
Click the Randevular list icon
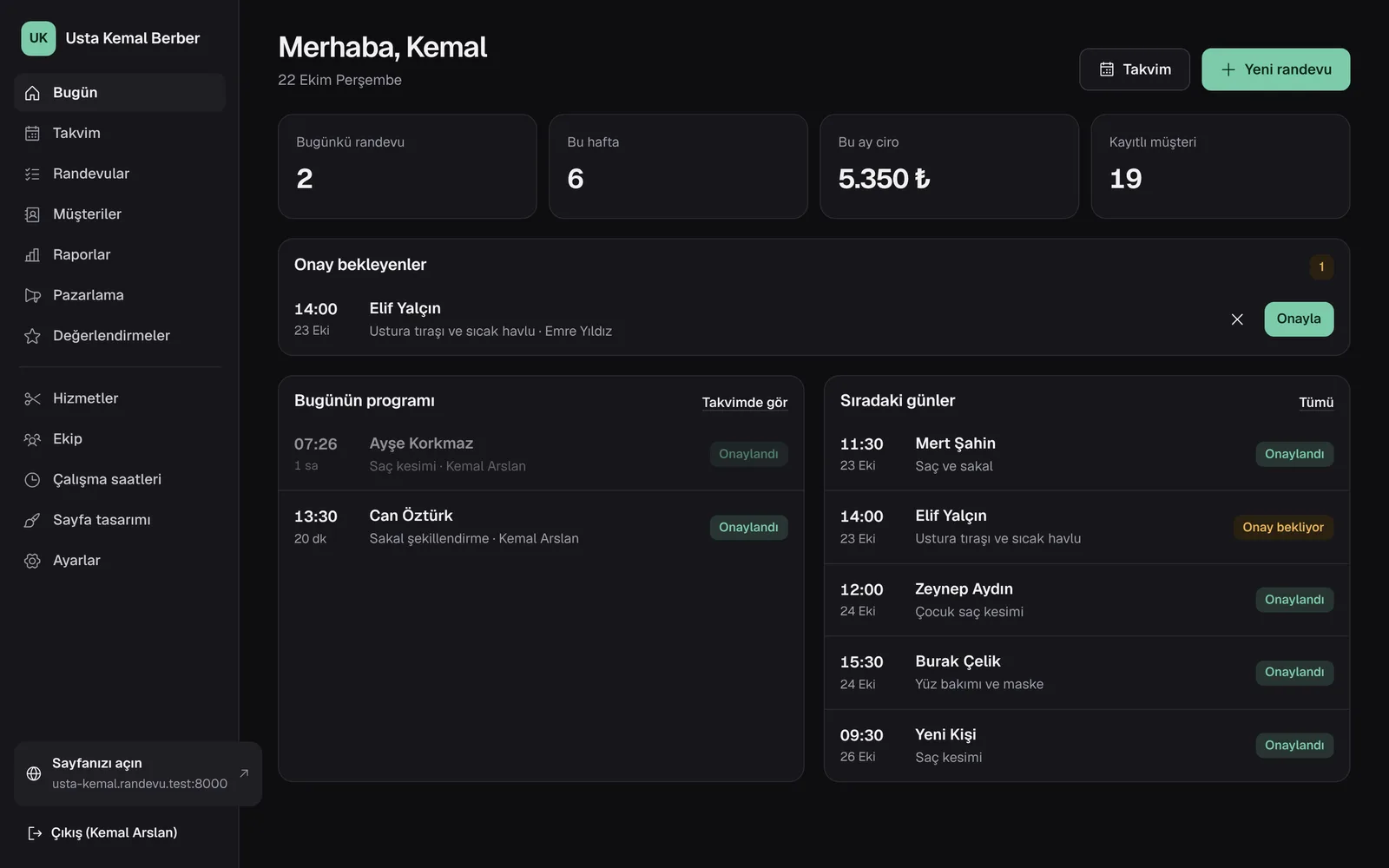coord(32,174)
